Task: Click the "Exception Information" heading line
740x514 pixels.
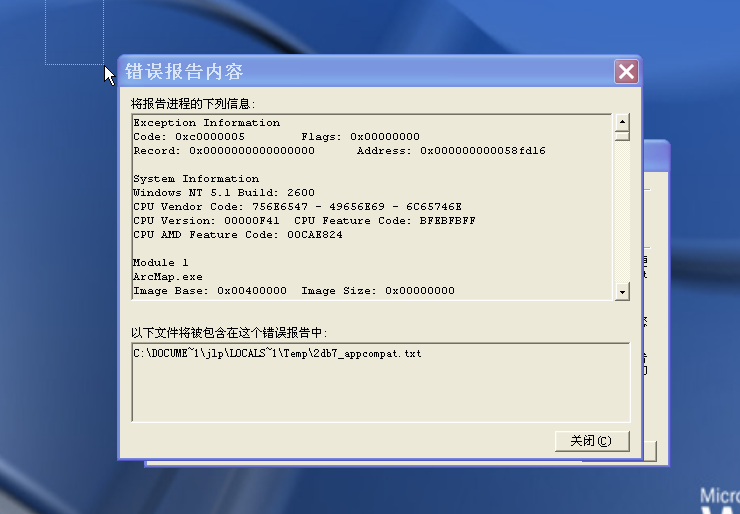Action: click(x=207, y=123)
